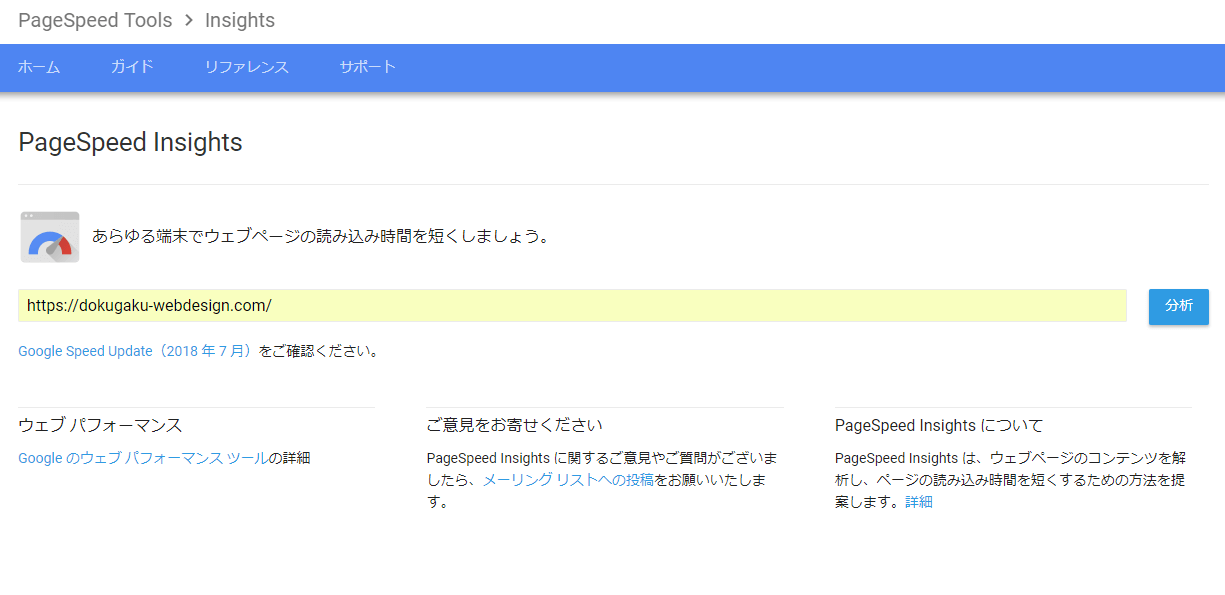Click the PageSpeed Tools breadcrumb

(x=95, y=20)
